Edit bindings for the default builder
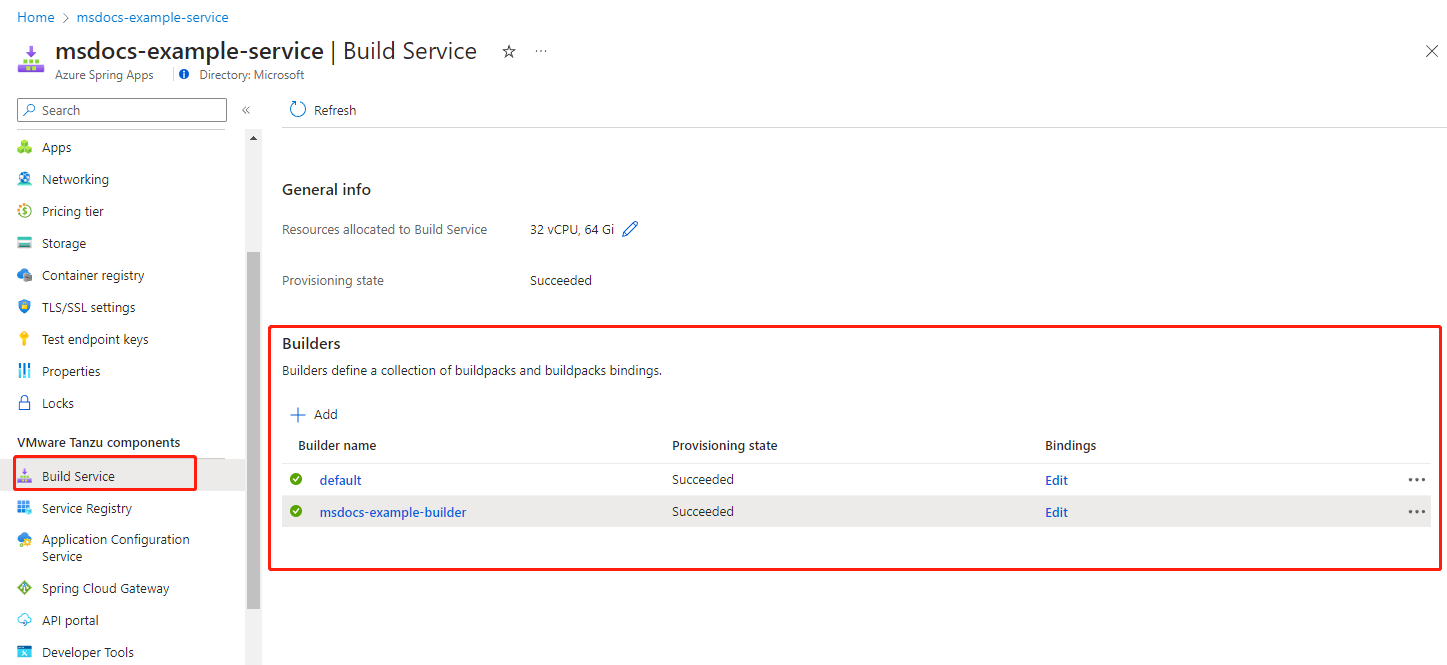The height and width of the screenshot is (665, 1447). pyautogui.click(x=1056, y=481)
